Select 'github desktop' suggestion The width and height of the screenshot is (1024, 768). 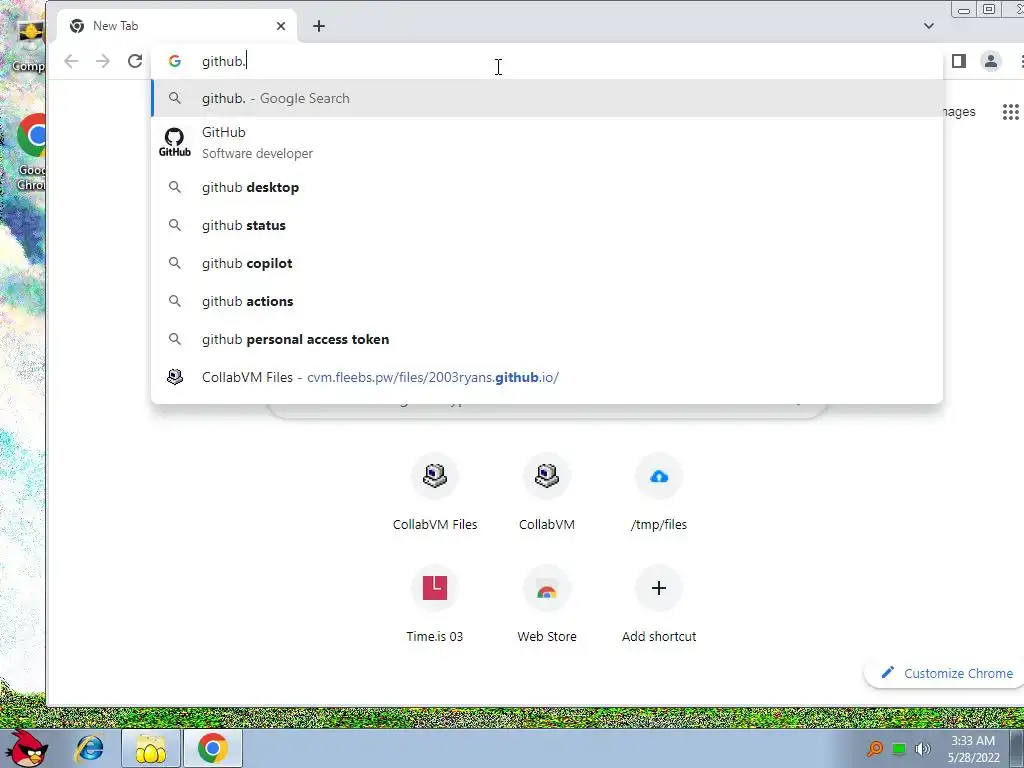click(x=547, y=187)
